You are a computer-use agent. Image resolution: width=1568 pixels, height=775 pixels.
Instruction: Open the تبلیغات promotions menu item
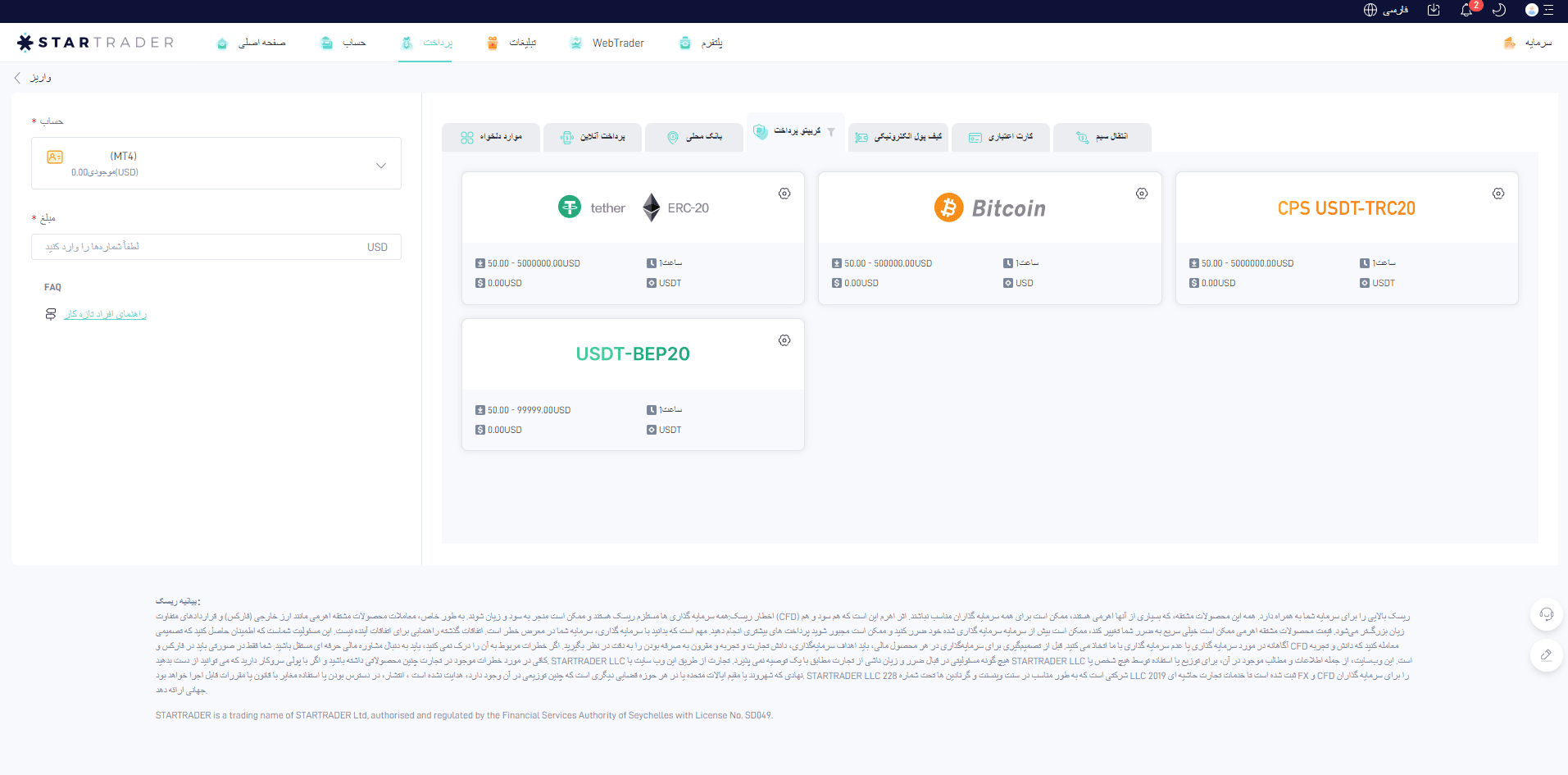[x=511, y=43]
